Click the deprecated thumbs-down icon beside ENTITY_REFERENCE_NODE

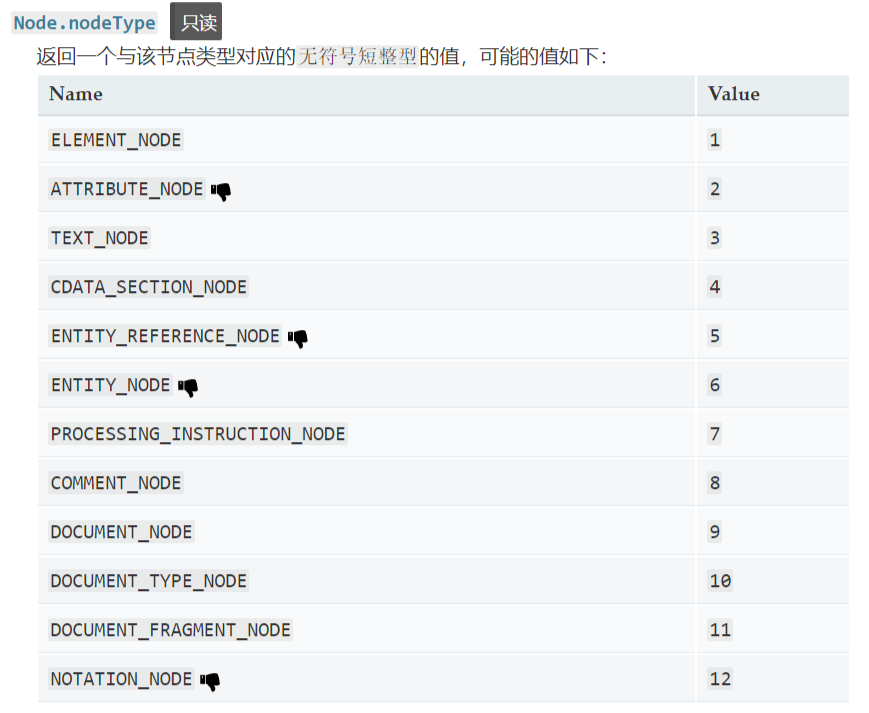(x=298, y=338)
